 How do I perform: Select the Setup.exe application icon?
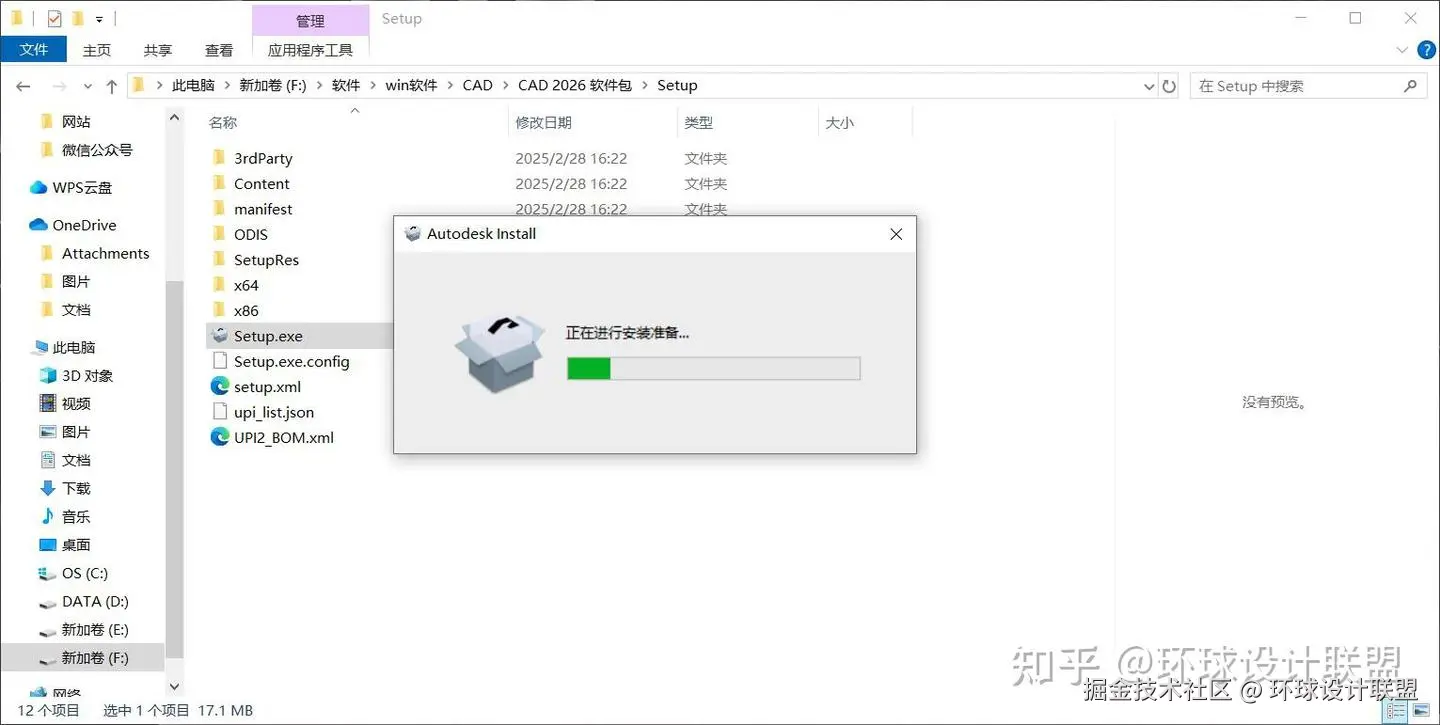click(x=220, y=336)
